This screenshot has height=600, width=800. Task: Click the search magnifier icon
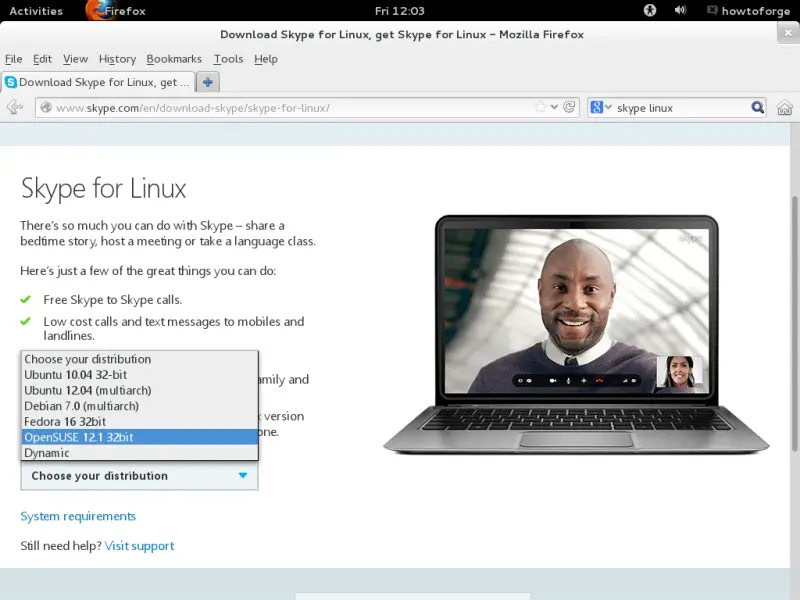pyautogui.click(x=758, y=107)
